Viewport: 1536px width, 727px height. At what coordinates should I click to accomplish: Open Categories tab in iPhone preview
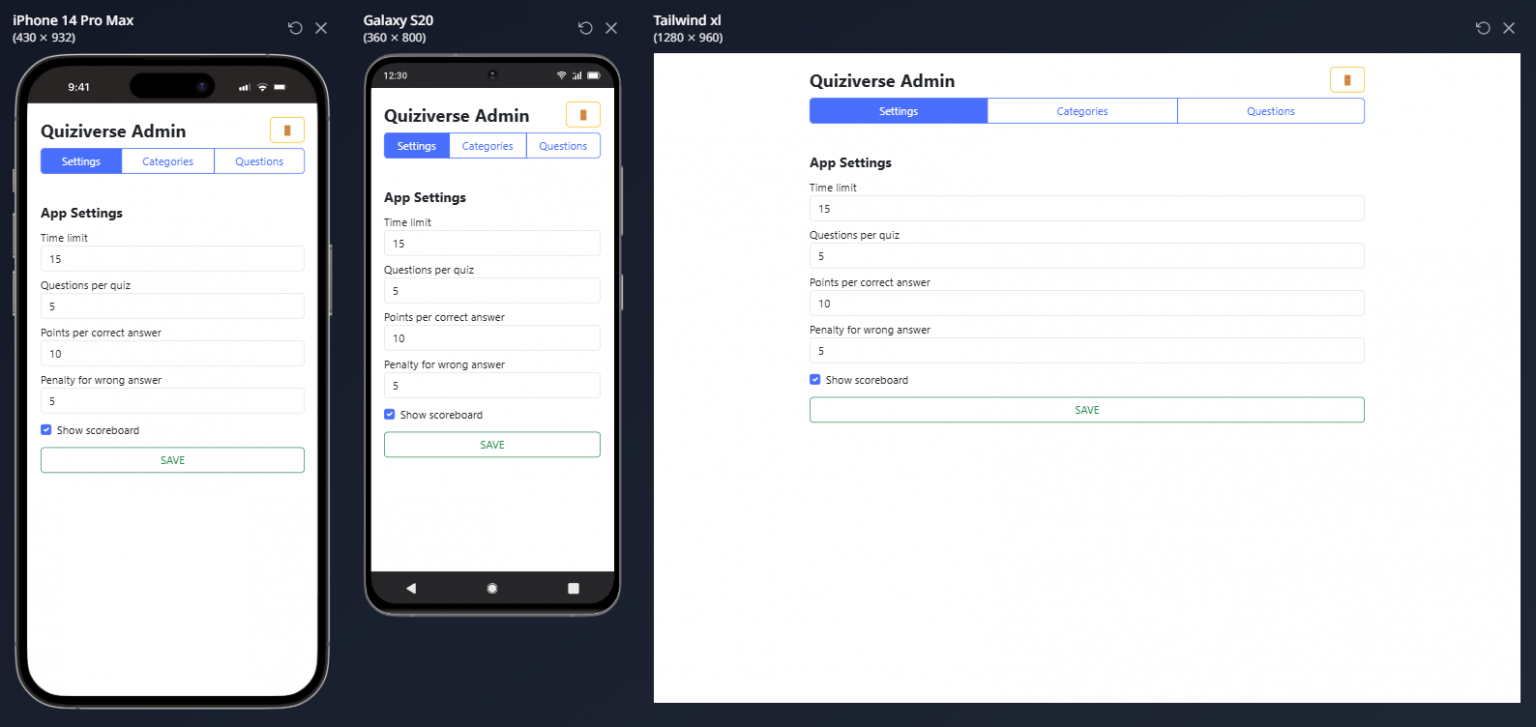[x=167, y=161]
